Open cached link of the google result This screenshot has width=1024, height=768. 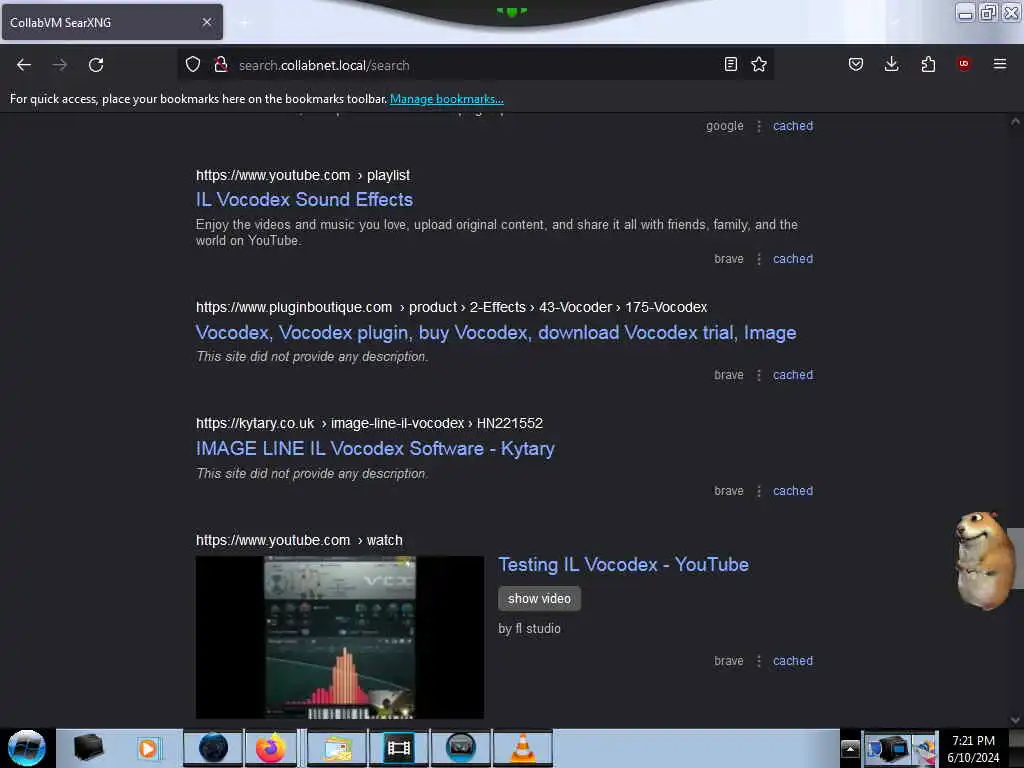[x=793, y=125]
